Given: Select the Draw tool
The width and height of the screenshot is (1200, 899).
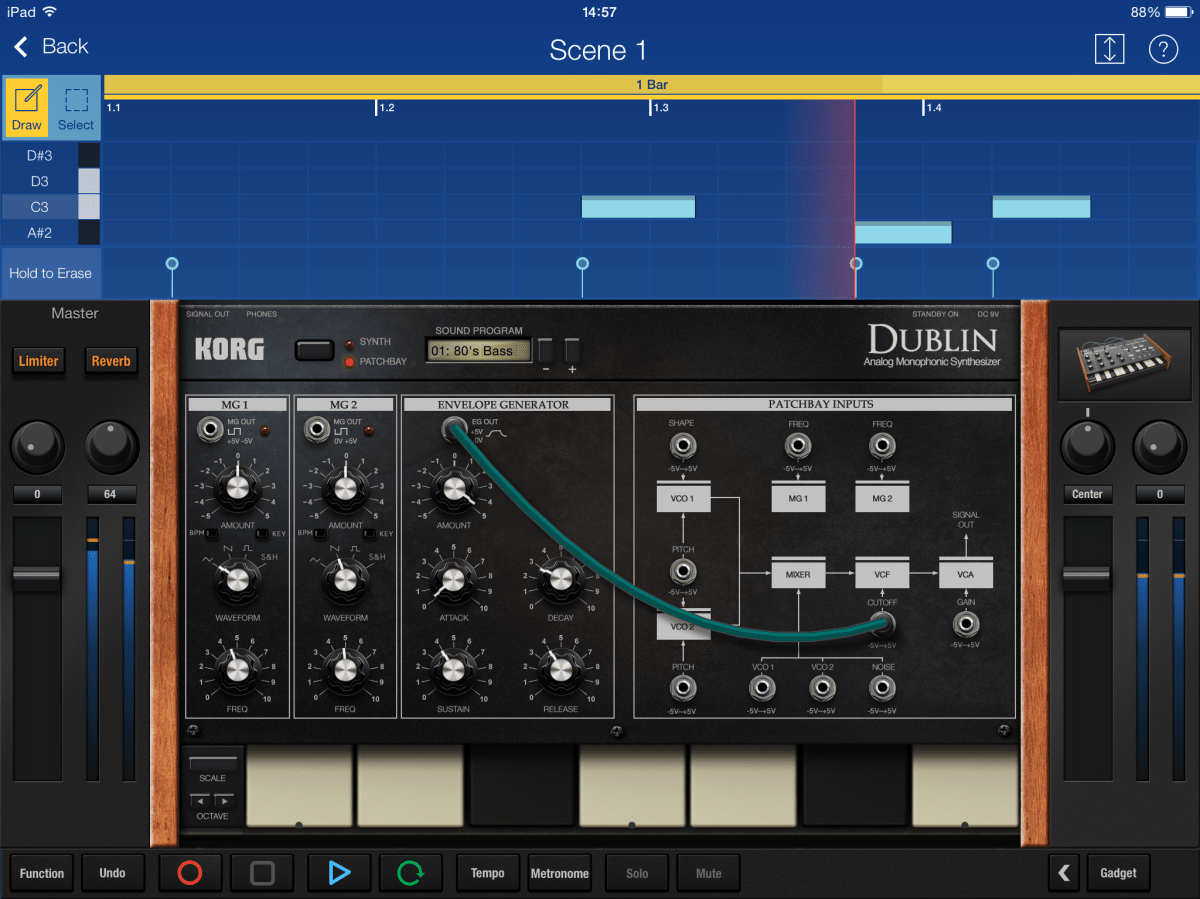Looking at the screenshot, I should coord(26,107).
